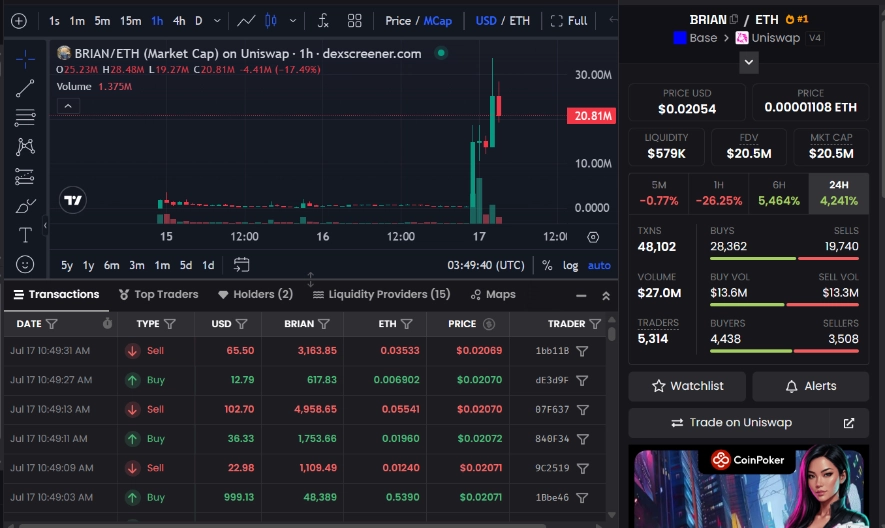Click the TradingView logo on chart

73,200
